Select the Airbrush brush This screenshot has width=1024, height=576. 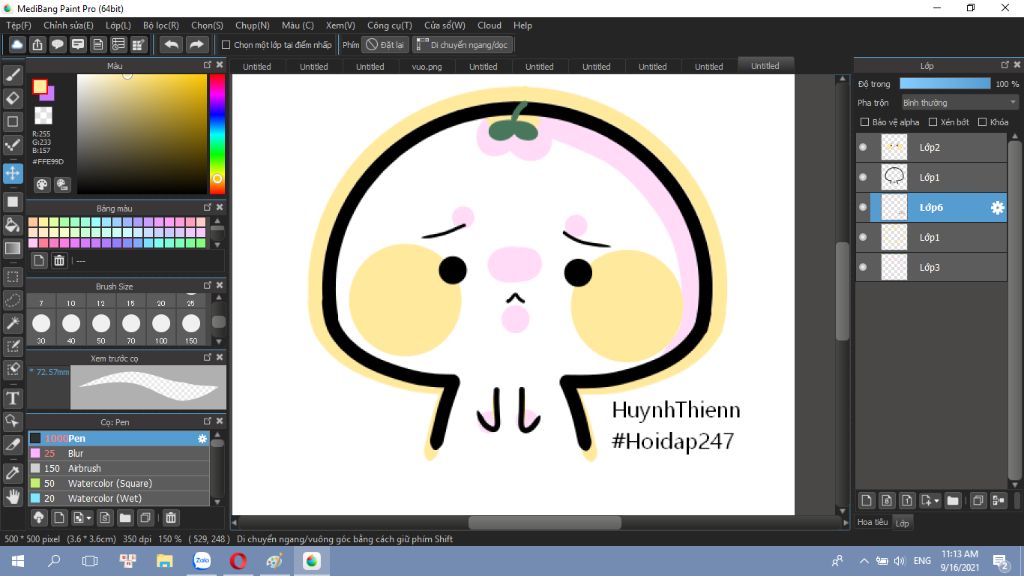tap(118, 468)
